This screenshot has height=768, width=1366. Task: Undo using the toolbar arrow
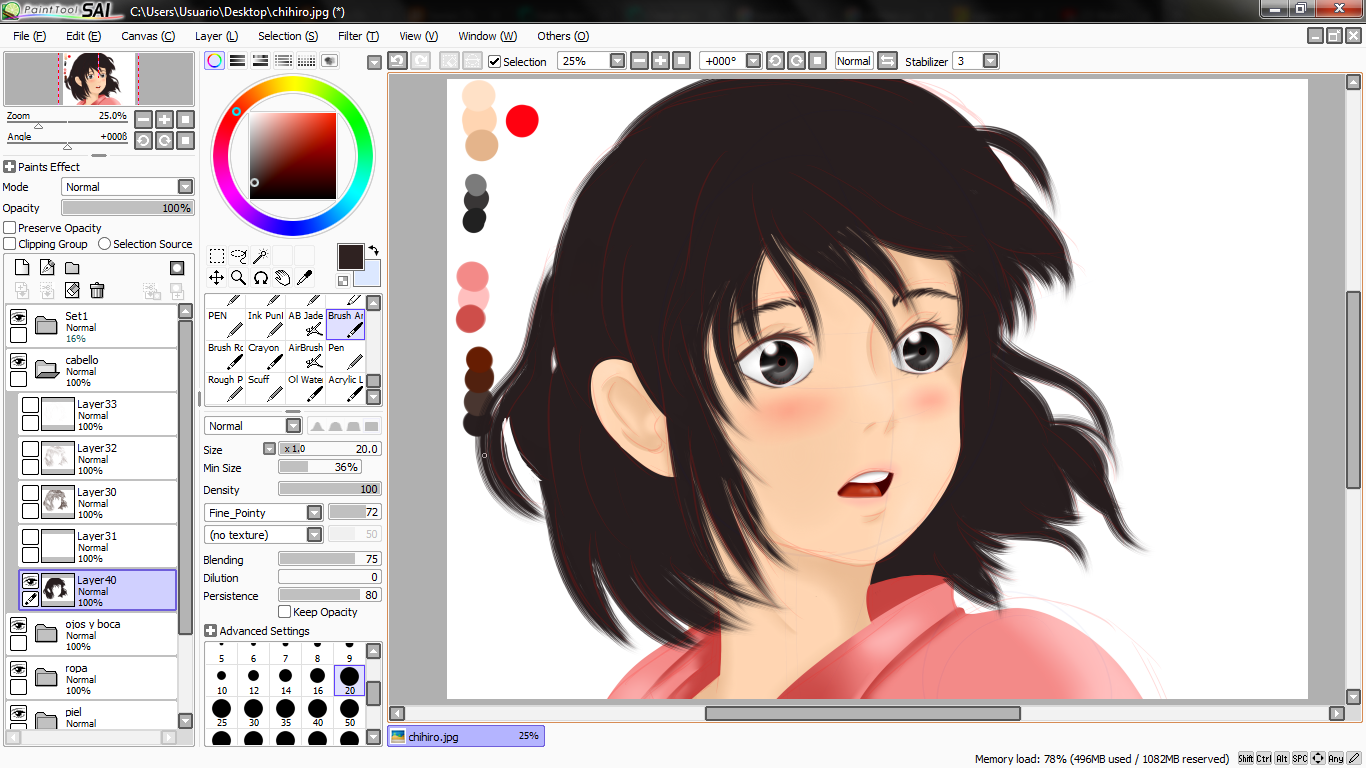point(397,61)
